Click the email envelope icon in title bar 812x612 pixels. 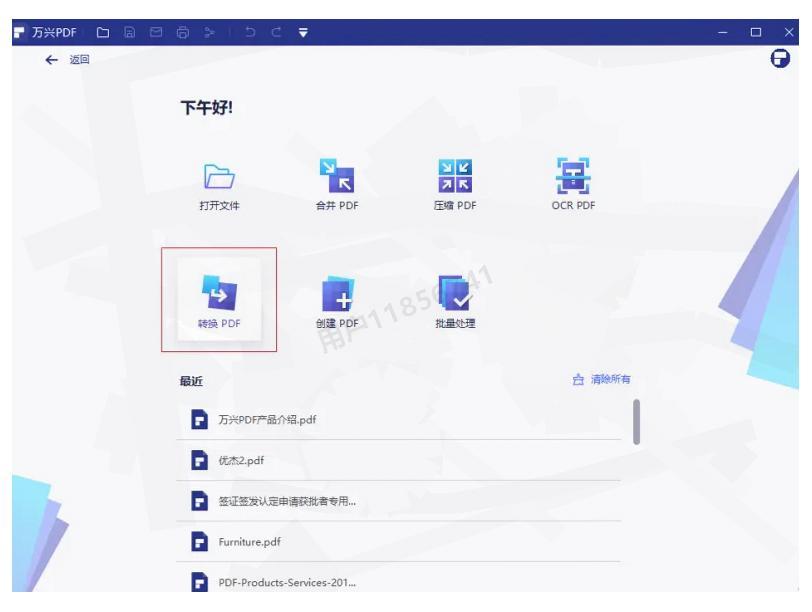[x=156, y=33]
